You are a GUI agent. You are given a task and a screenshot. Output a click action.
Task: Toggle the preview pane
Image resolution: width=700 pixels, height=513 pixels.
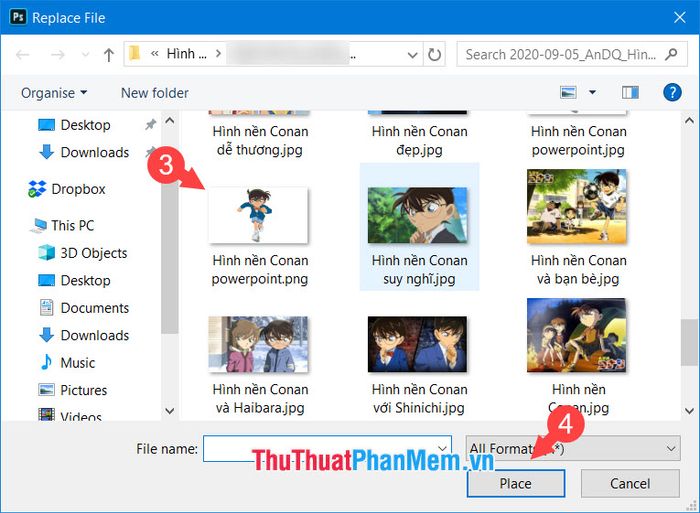click(630, 92)
